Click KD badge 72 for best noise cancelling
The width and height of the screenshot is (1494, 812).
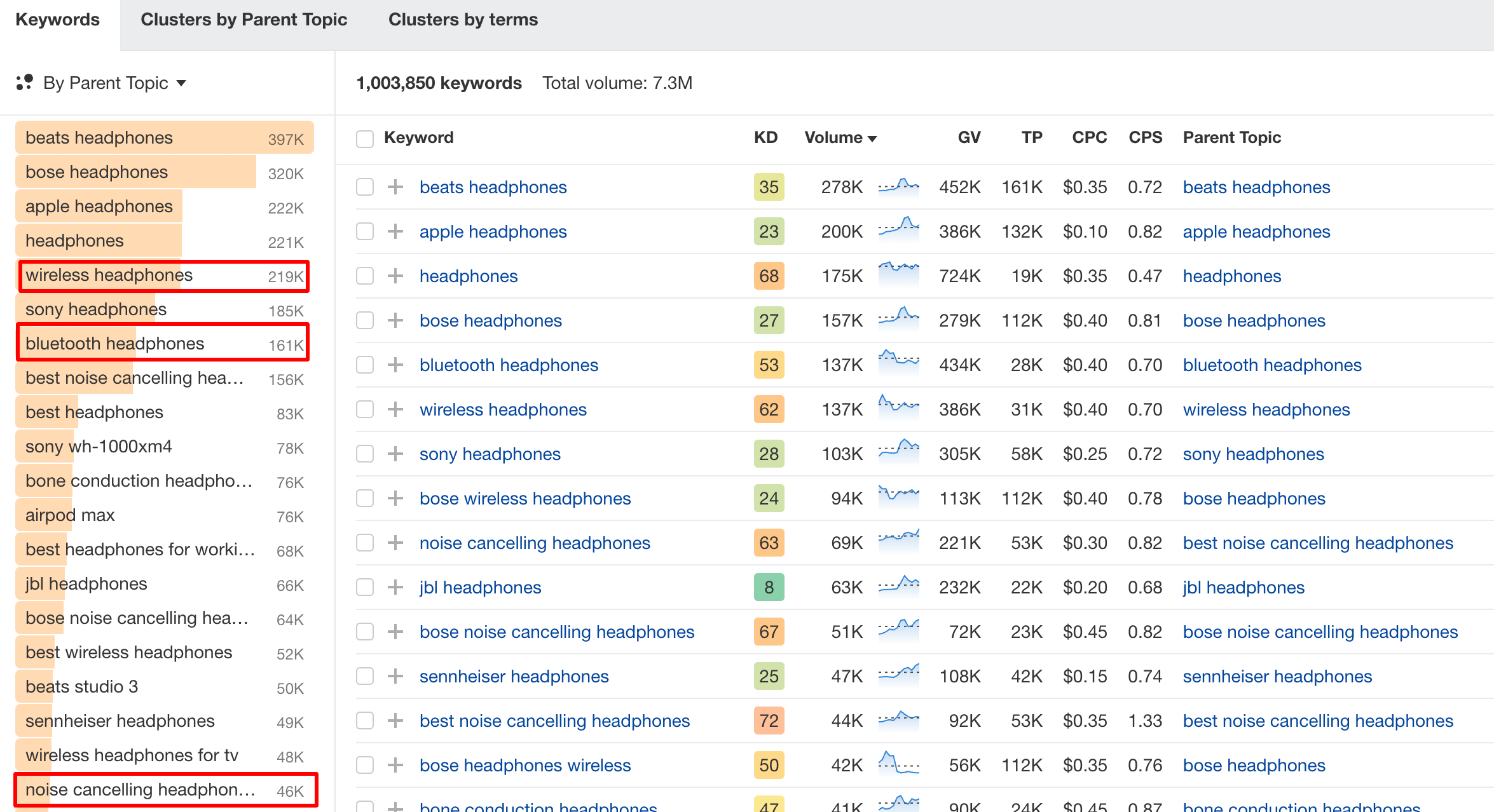pyautogui.click(x=769, y=721)
